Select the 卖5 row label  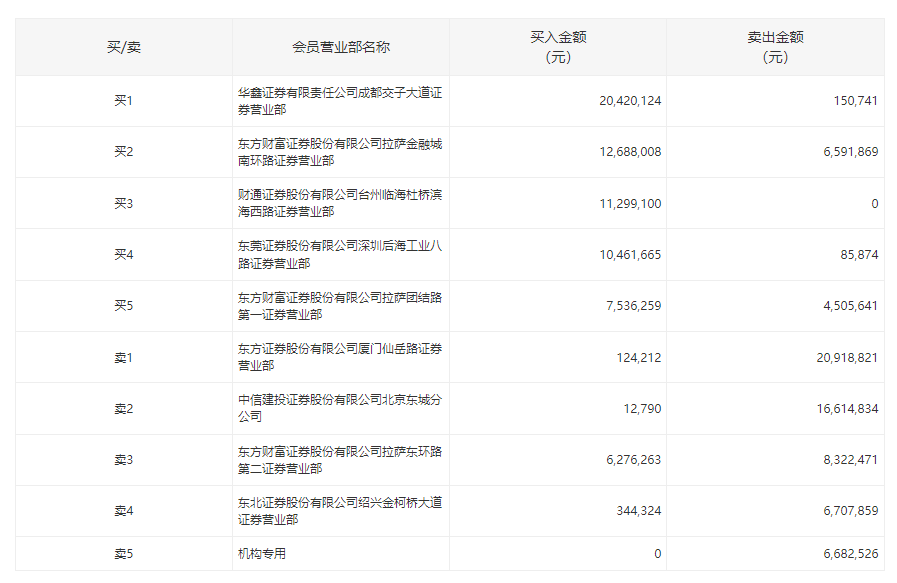124,553
